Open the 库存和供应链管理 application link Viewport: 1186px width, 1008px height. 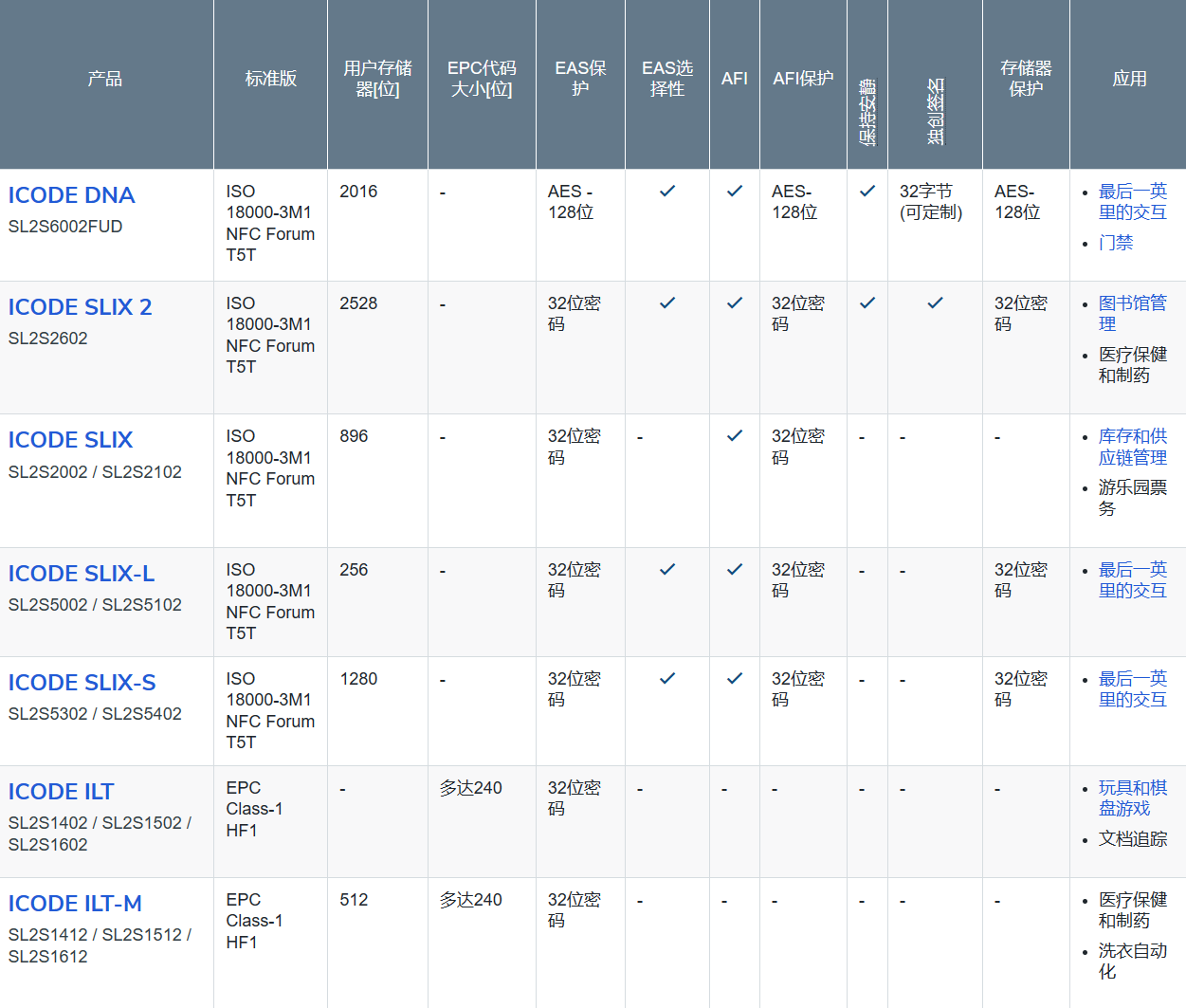1132,447
